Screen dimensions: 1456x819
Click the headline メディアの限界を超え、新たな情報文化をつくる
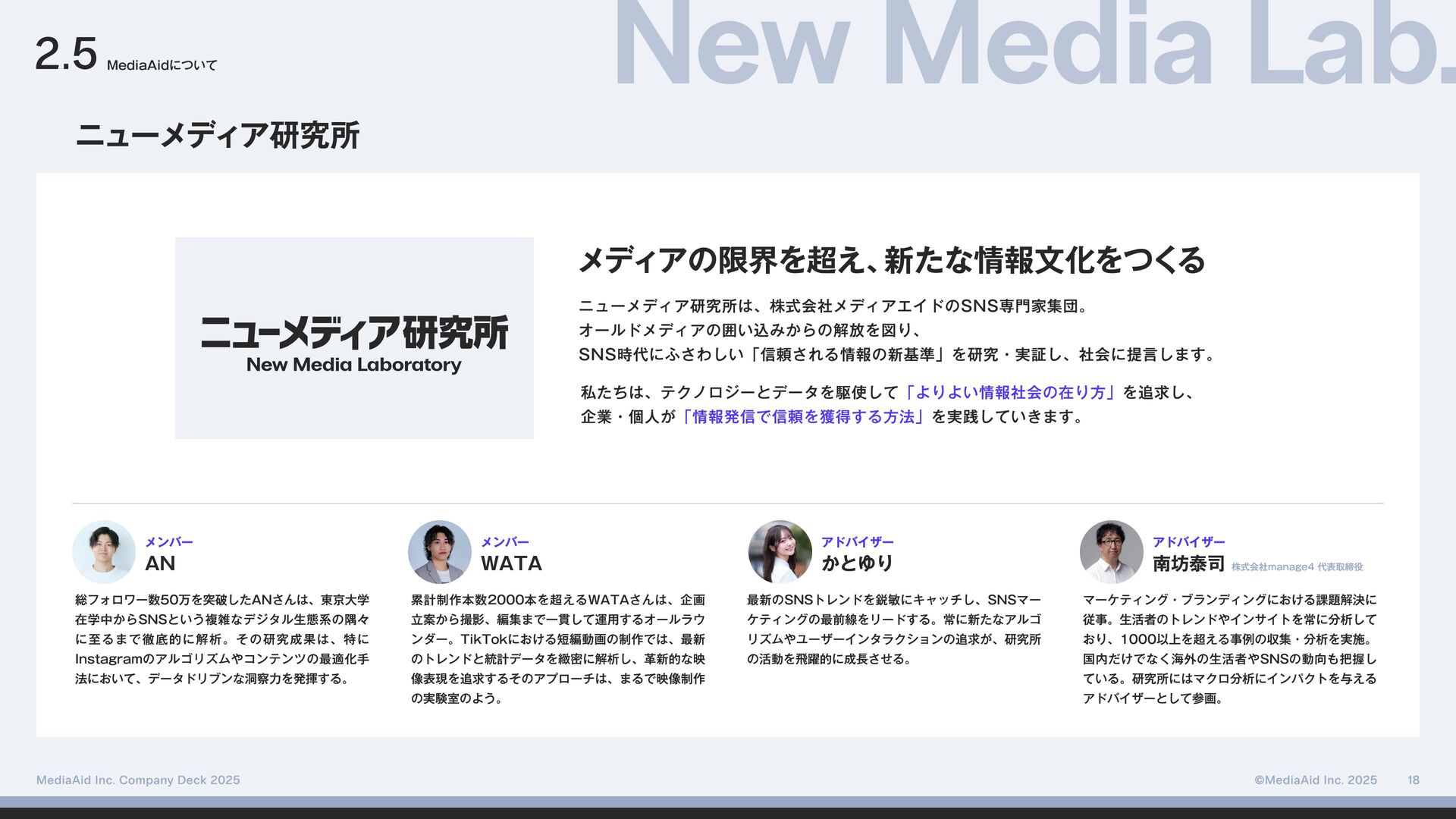891,260
